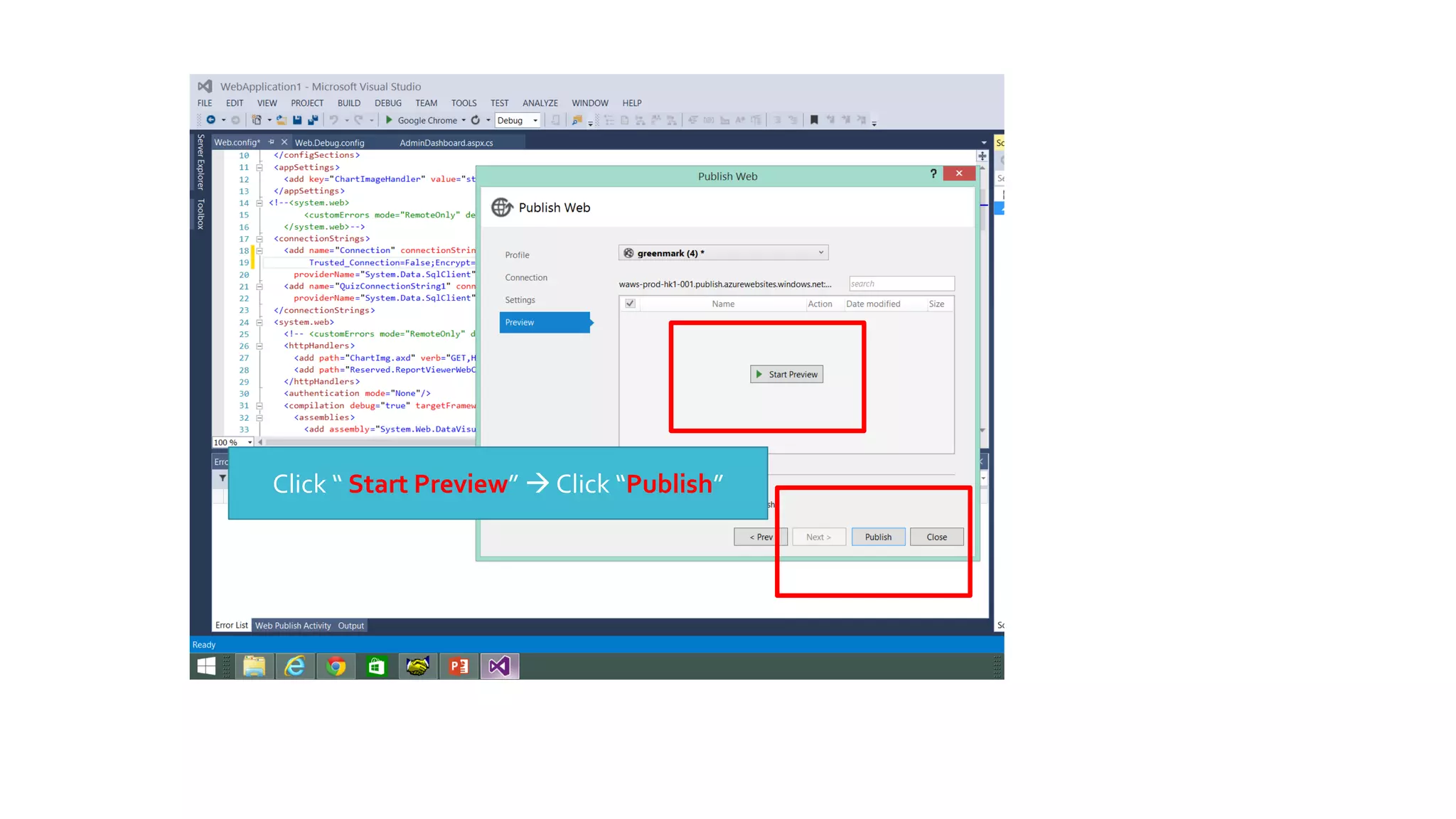Switch to the Output tab
Image resolution: width=1456 pixels, height=819 pixels.
coord(350,626)
